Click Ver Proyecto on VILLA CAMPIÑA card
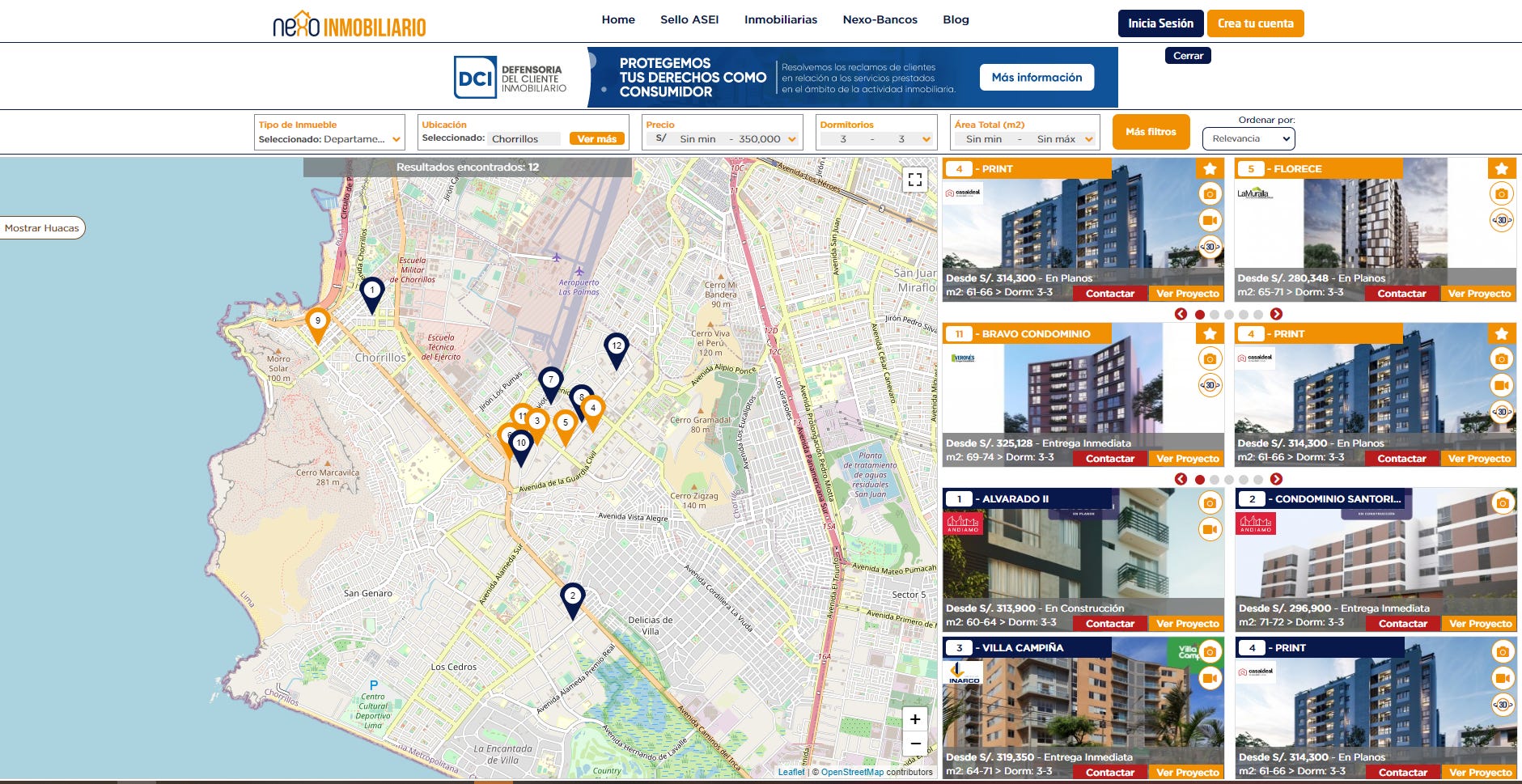 pos(1187,773)
